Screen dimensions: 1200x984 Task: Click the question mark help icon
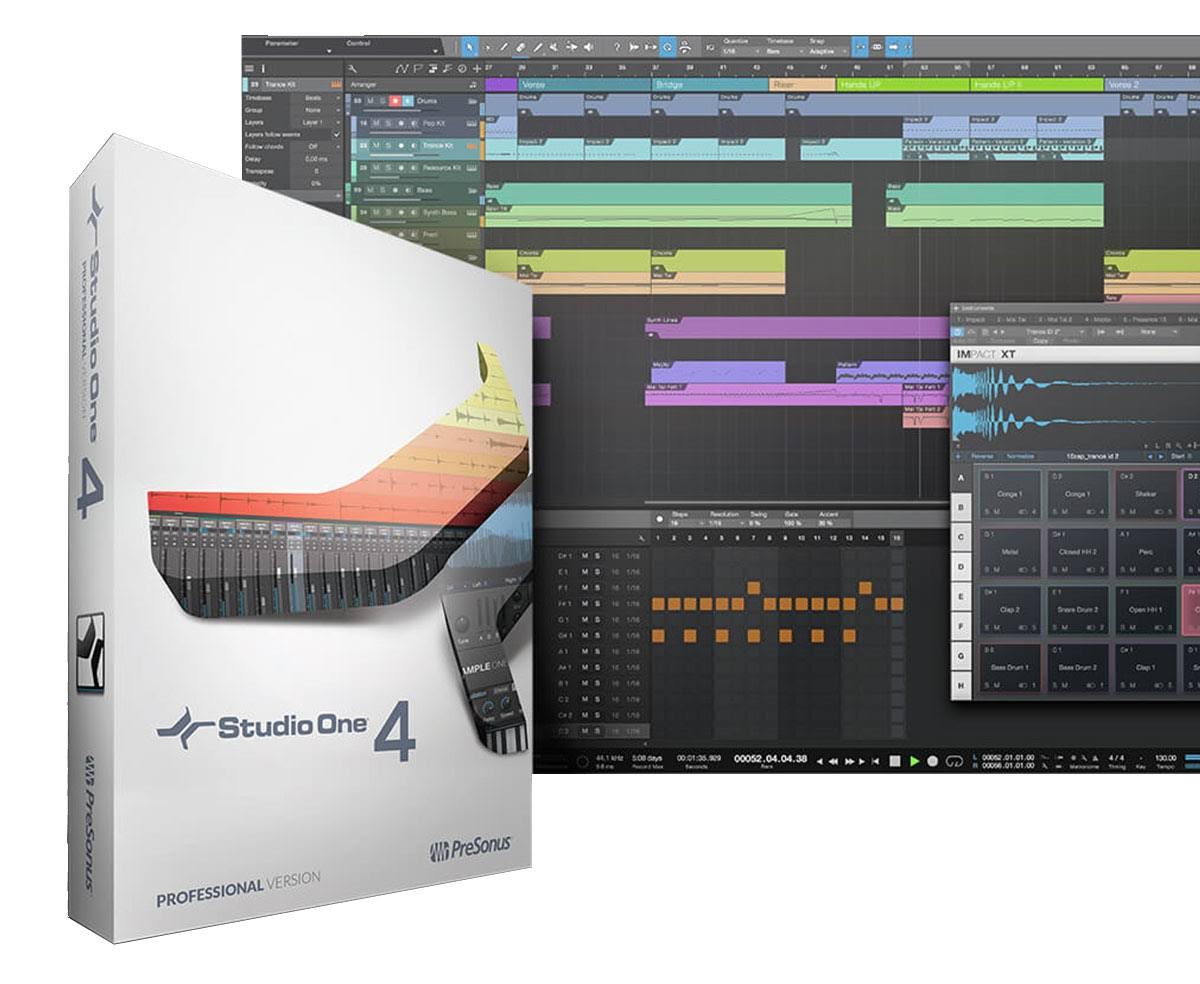tap(617, 47)
